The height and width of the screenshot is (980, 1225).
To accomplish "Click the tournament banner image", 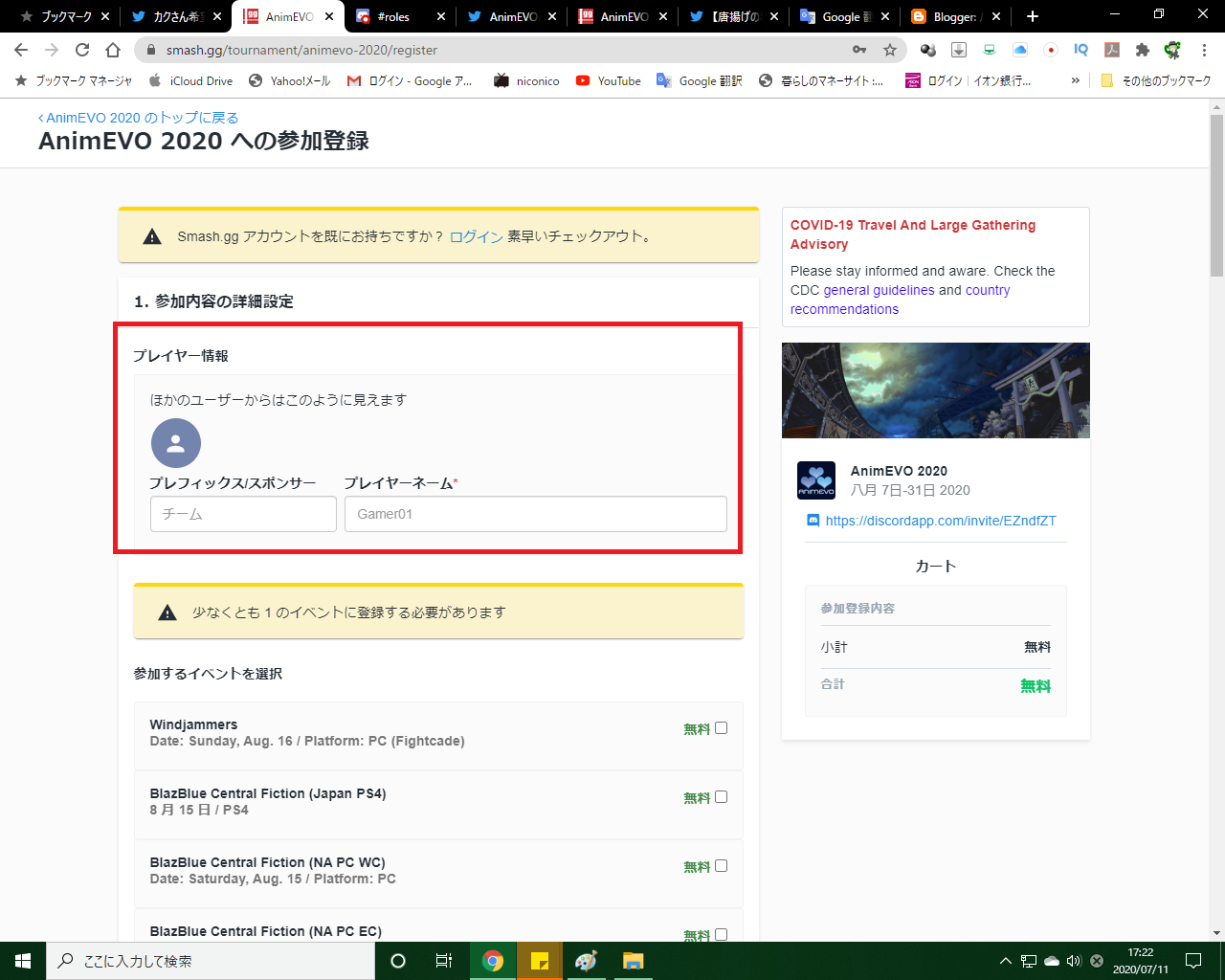I will [936, 390].
